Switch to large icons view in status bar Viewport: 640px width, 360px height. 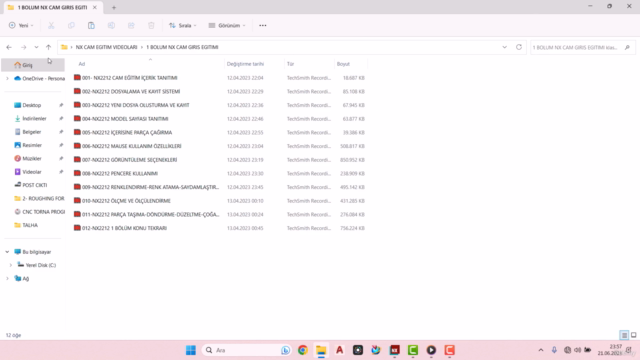pos(633,335)
